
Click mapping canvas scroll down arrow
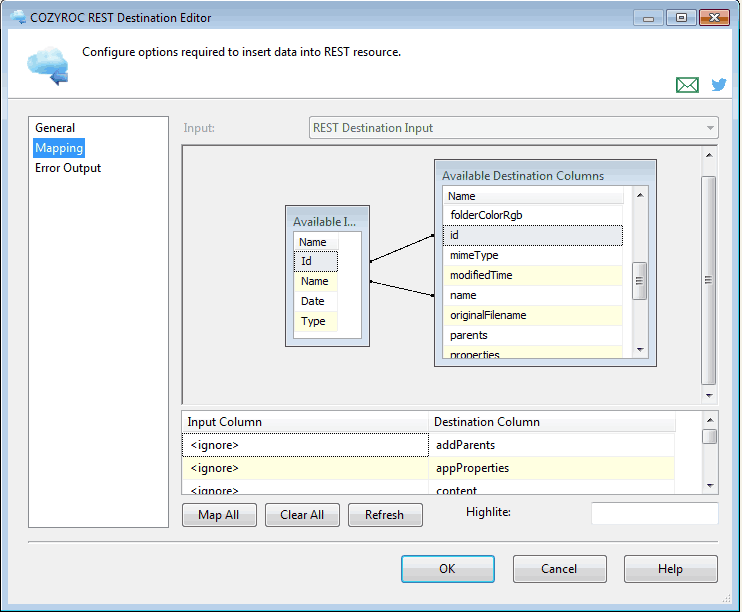click(x=709, y=396)
